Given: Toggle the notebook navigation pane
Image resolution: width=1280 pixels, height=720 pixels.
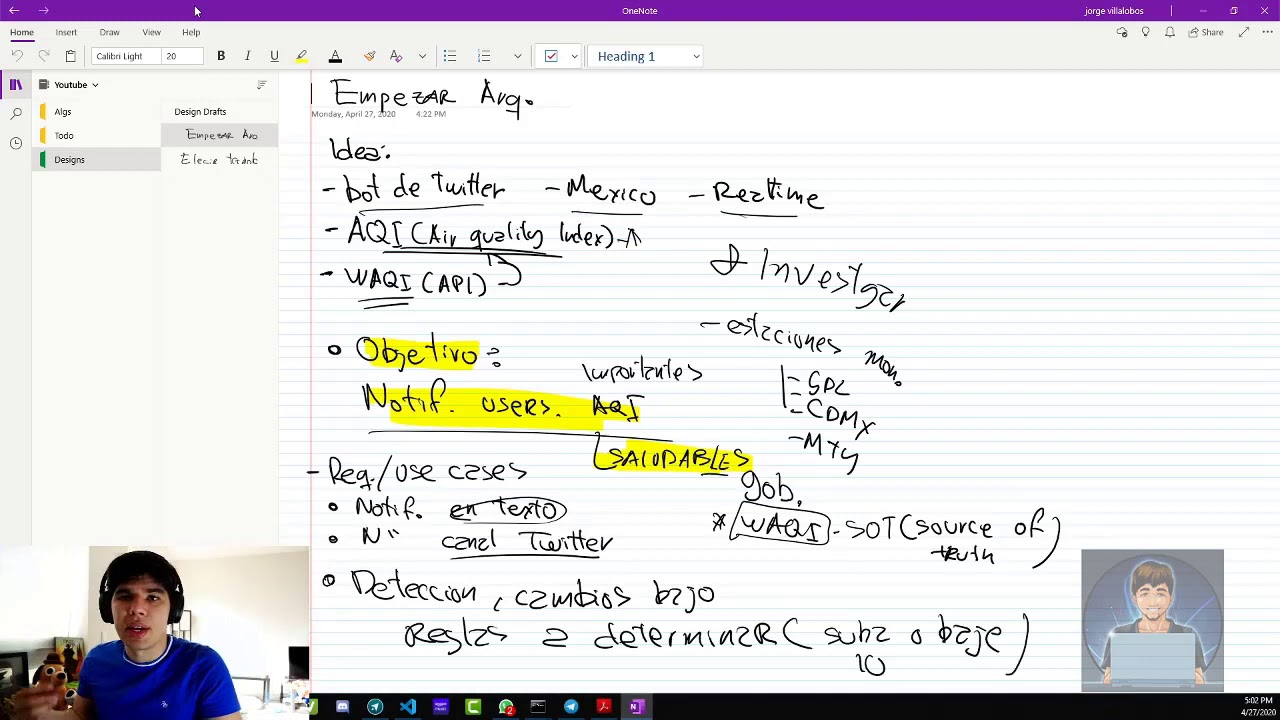Looking at the screenshot, I should [16, 85].
